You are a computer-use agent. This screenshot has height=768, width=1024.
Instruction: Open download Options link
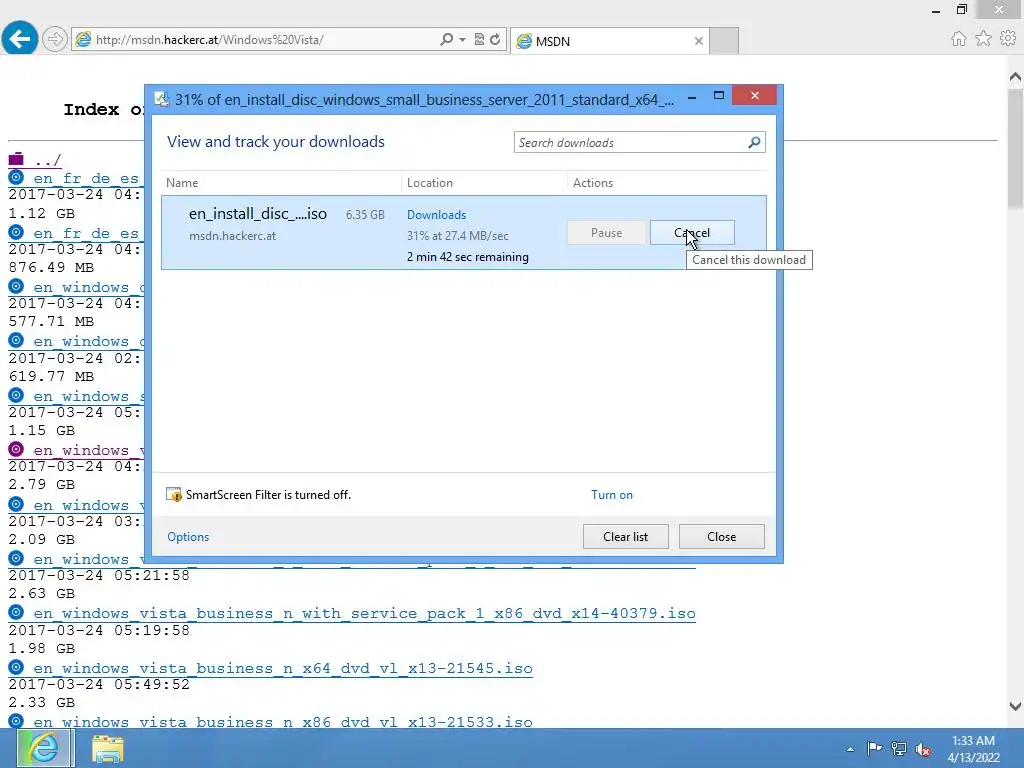click(x=188, y=537)
